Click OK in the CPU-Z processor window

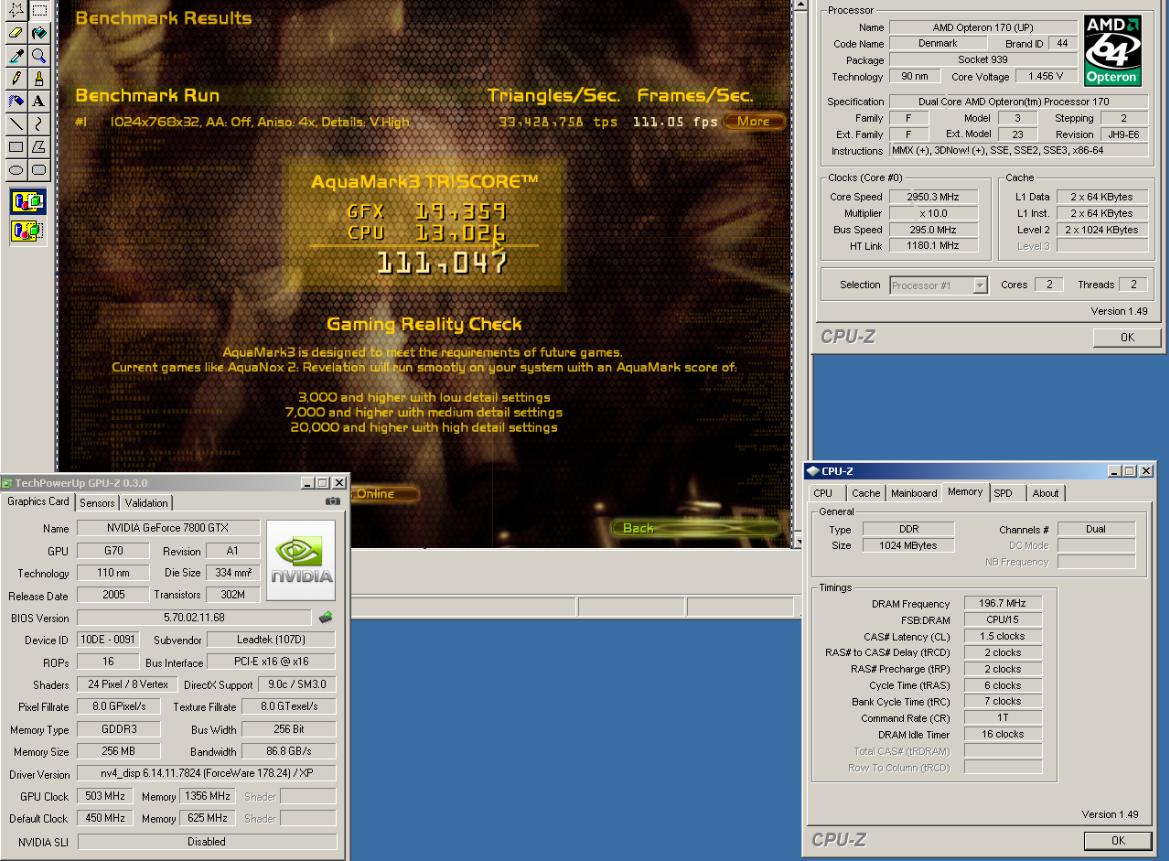pos(1127,337)
